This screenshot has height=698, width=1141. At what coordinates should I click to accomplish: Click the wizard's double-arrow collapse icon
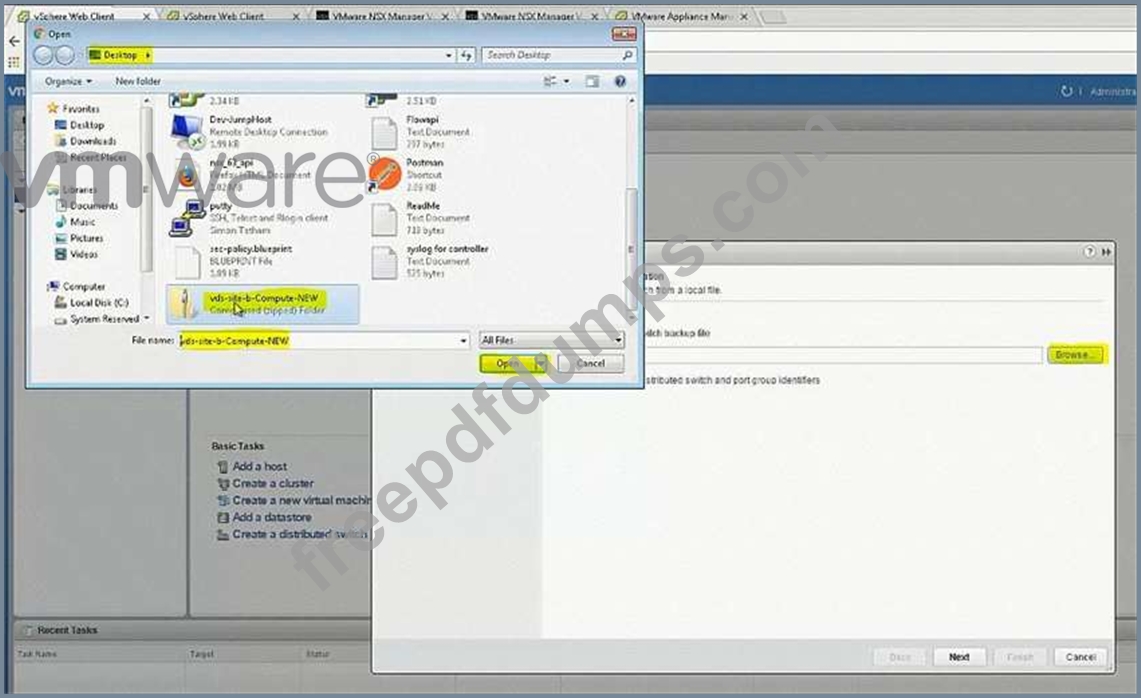1106,251
